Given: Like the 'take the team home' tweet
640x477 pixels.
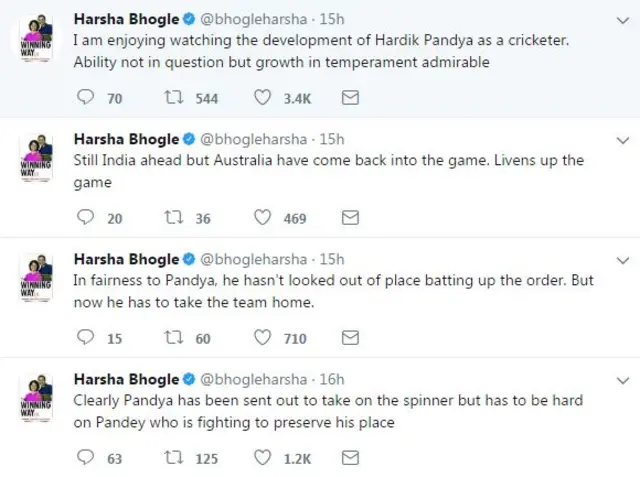Looking at the screenshot, I should tap(263, 338).
